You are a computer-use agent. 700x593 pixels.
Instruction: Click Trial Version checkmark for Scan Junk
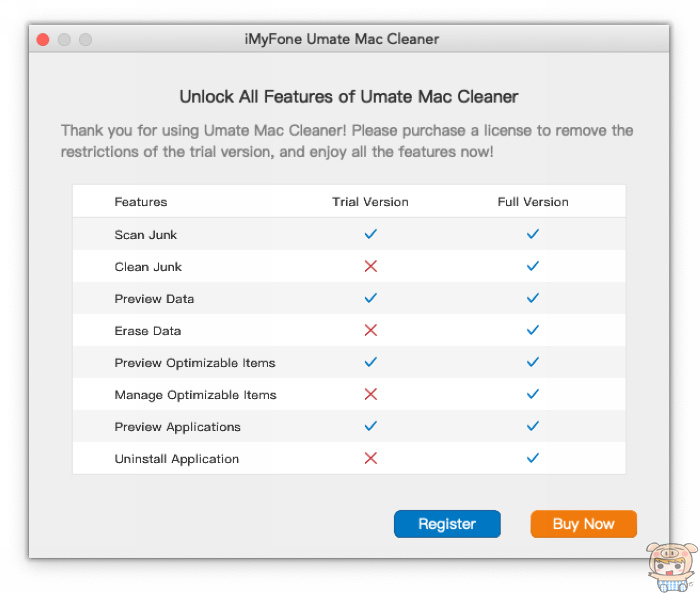click(370, 234)
